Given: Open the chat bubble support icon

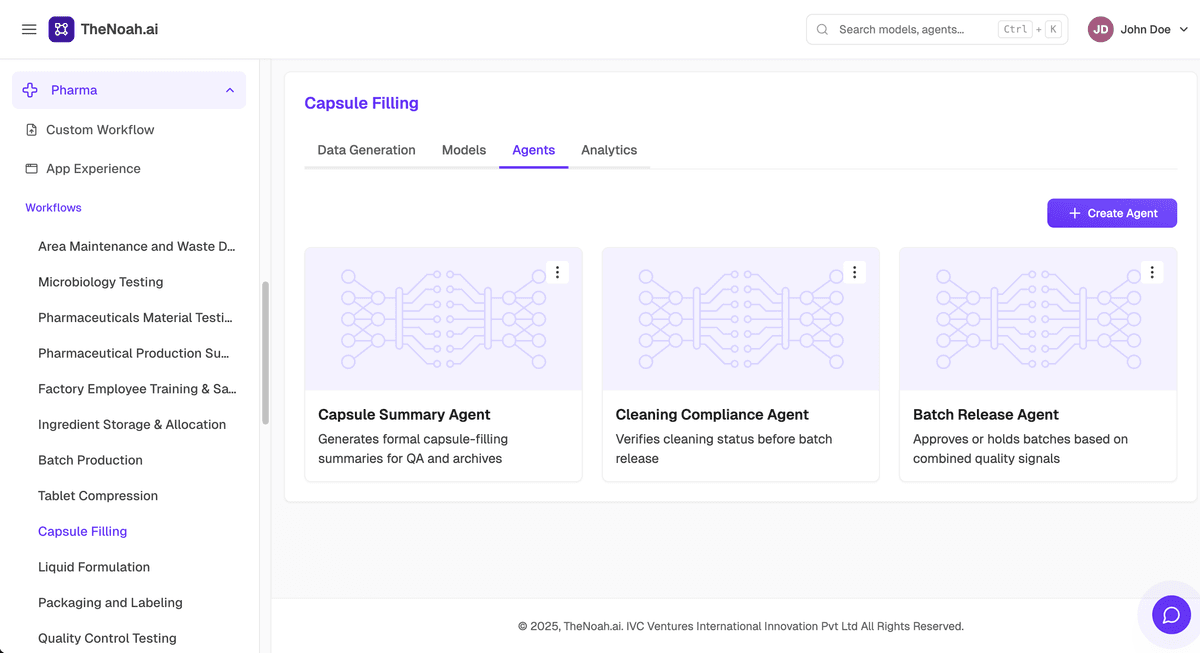Looking at the screenshot, I should 1171,615.
